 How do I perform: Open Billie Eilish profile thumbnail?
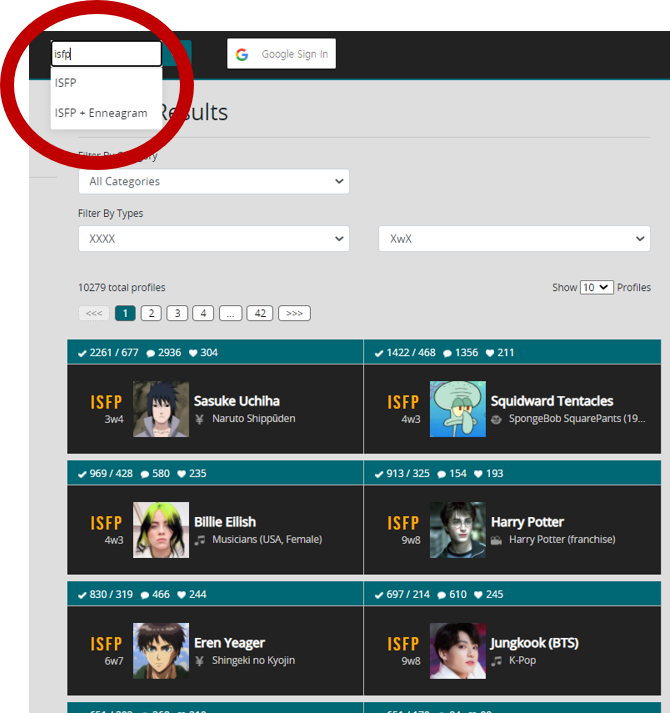pyautogui.click(x=161, y=530)
